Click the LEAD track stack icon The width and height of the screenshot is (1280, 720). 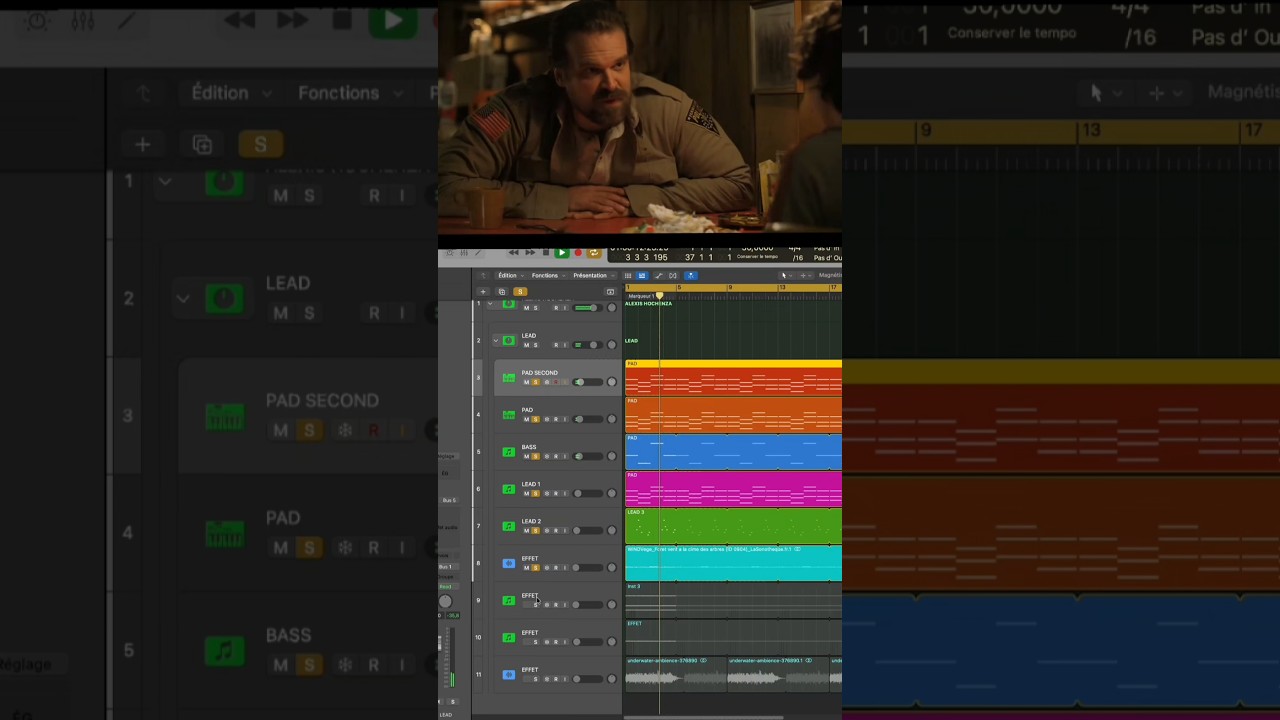coord(508,341)
